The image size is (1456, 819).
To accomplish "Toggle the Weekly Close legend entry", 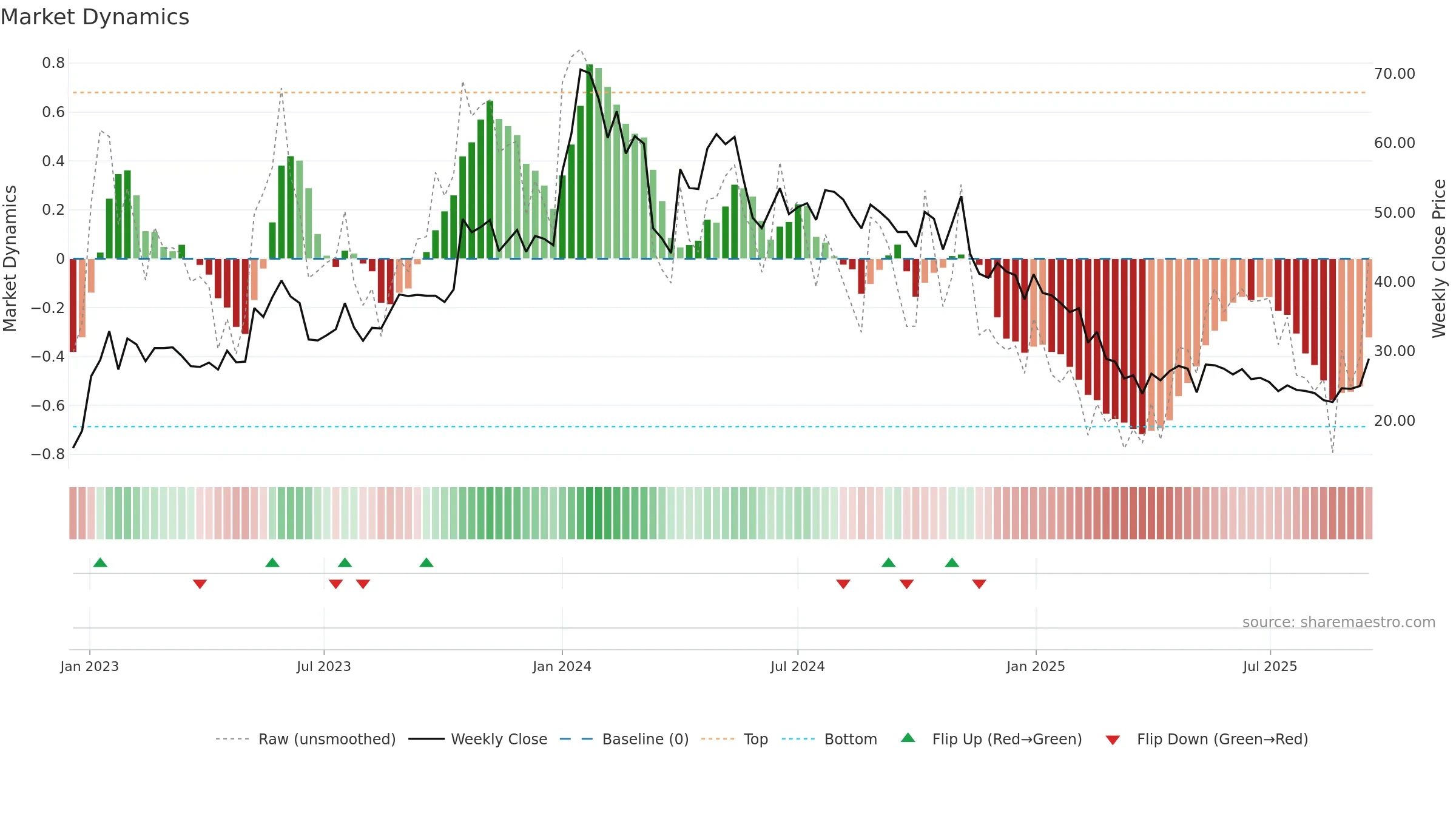I will coord(478,739).
